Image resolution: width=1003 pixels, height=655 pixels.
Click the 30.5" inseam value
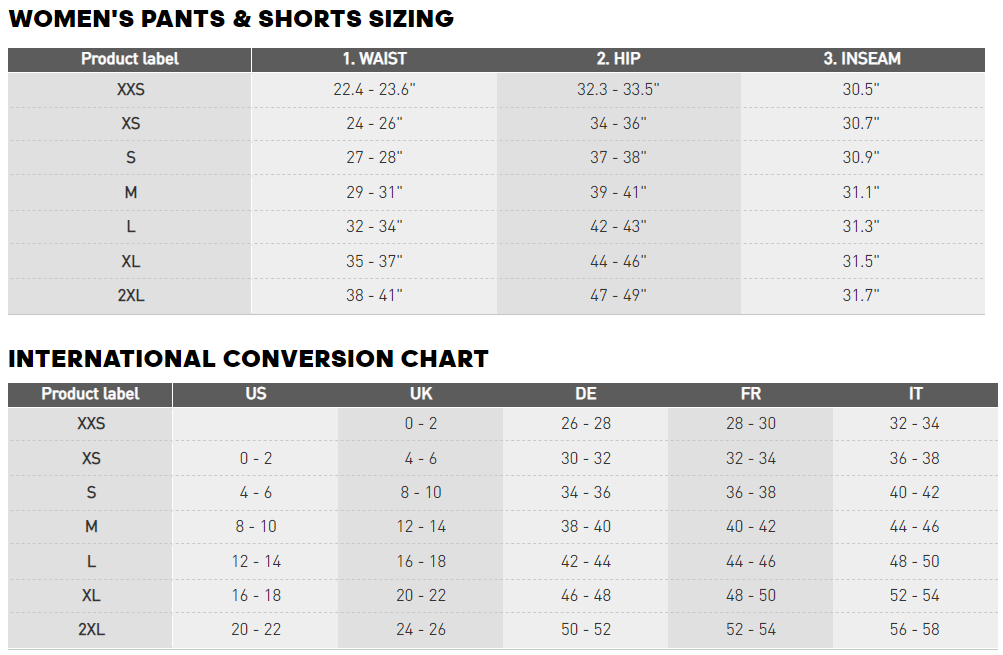pyautogui.click(x=861, y=90)
